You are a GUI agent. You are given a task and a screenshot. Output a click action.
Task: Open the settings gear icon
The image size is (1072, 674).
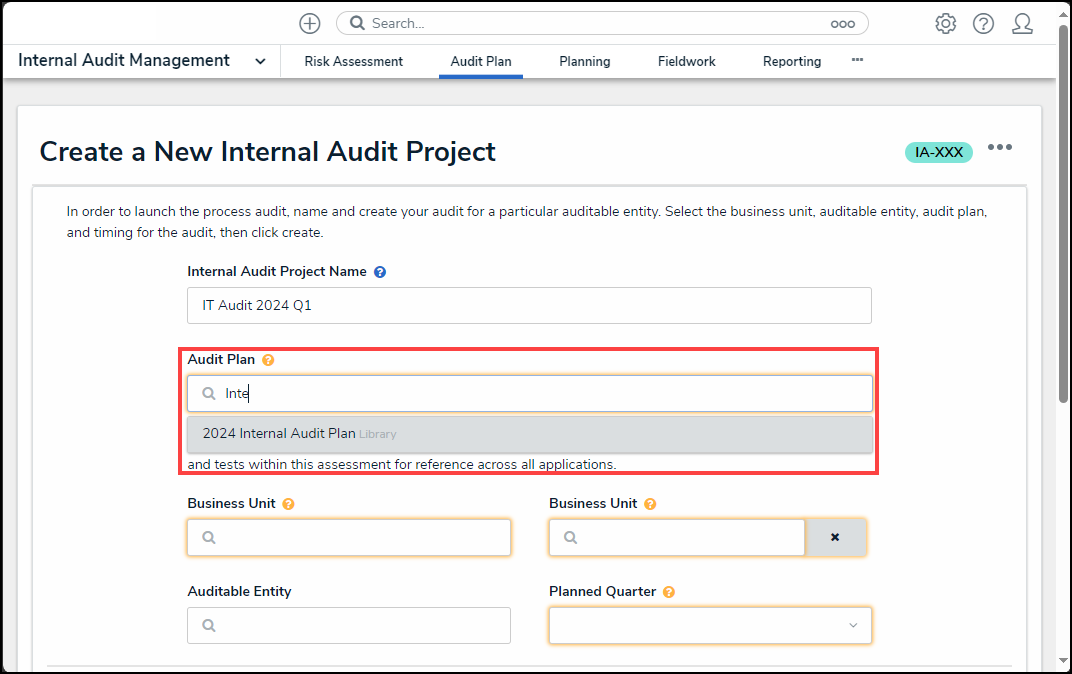945,23
